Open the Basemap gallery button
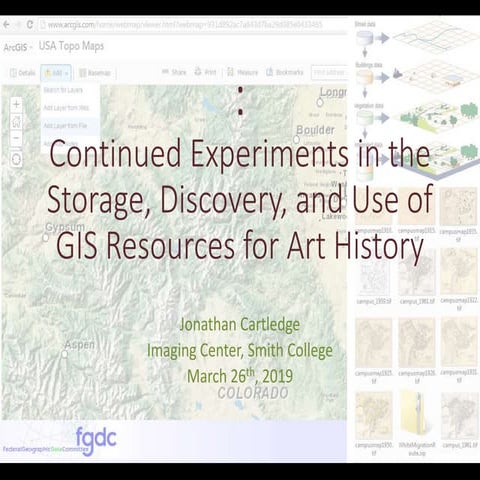This screenshot has width=480, height=480. click(95, 73)
